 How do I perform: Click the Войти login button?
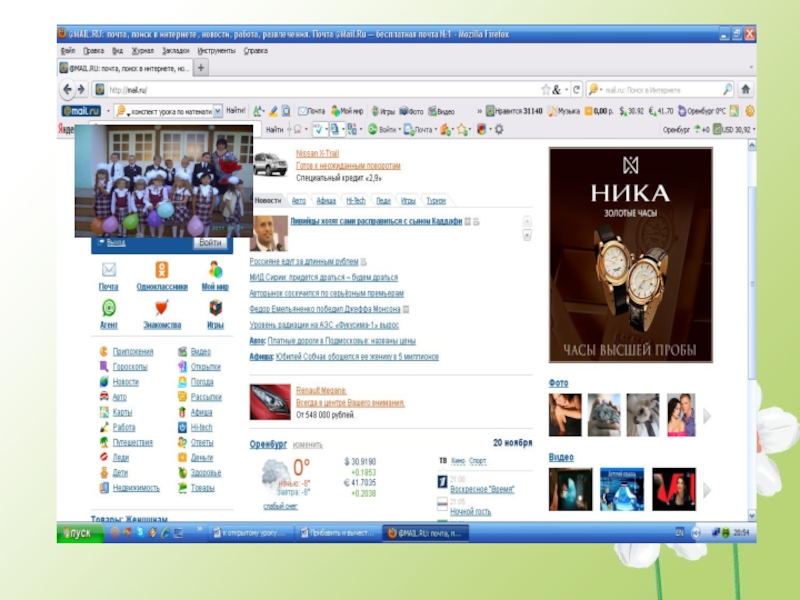(210, 242)
